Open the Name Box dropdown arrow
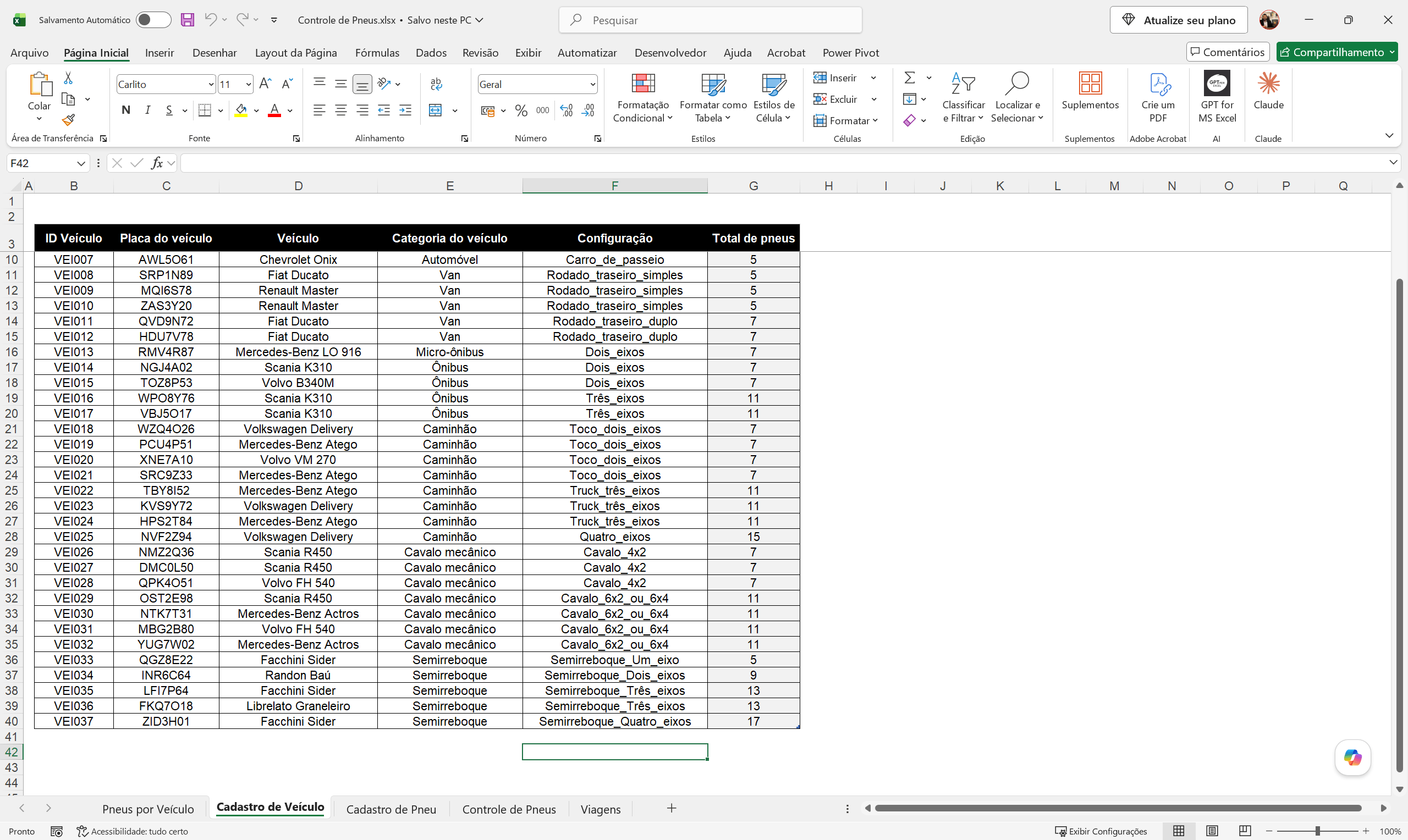 (81, 163)
